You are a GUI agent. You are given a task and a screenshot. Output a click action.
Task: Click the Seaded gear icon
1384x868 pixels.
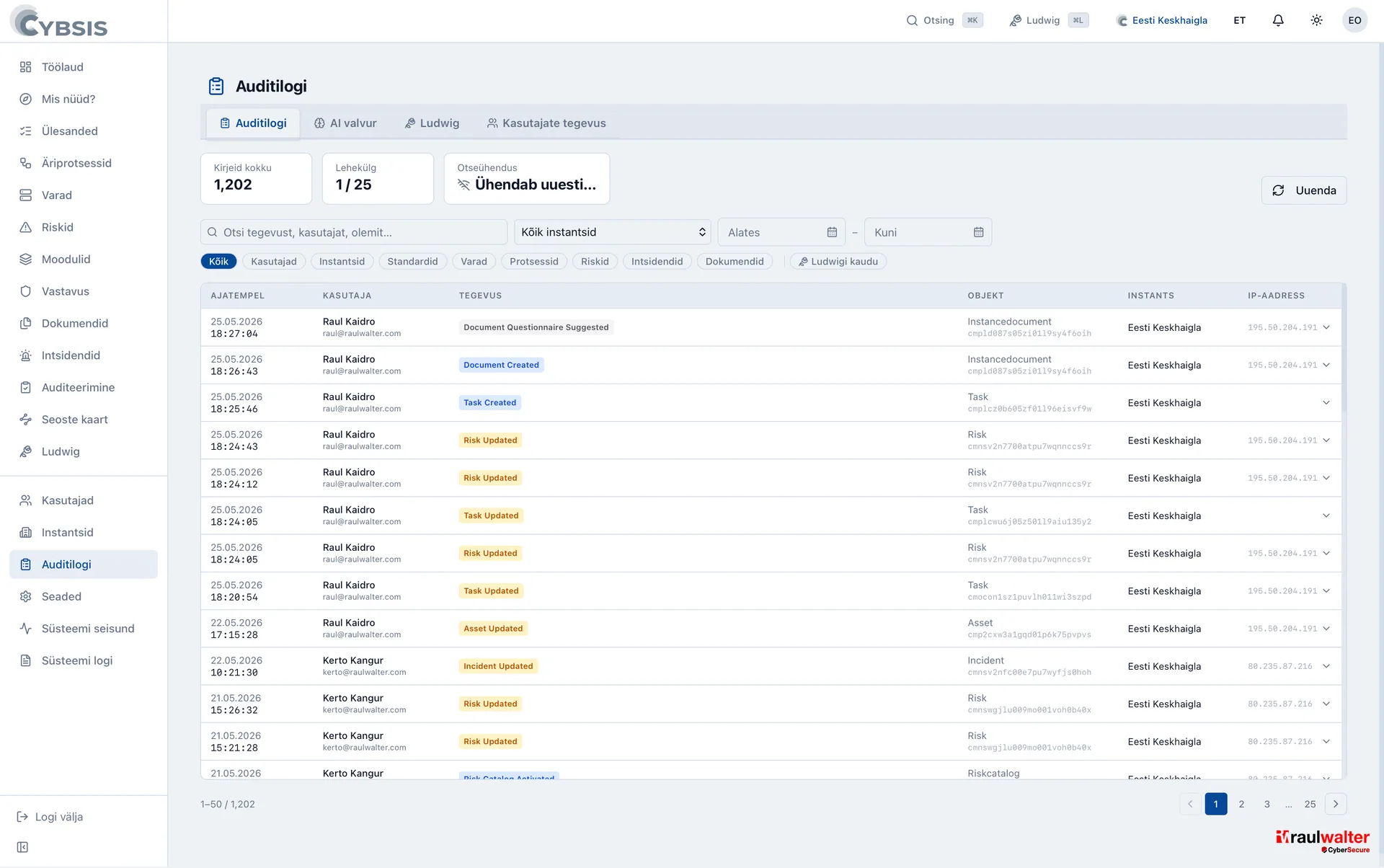point(25,597)
